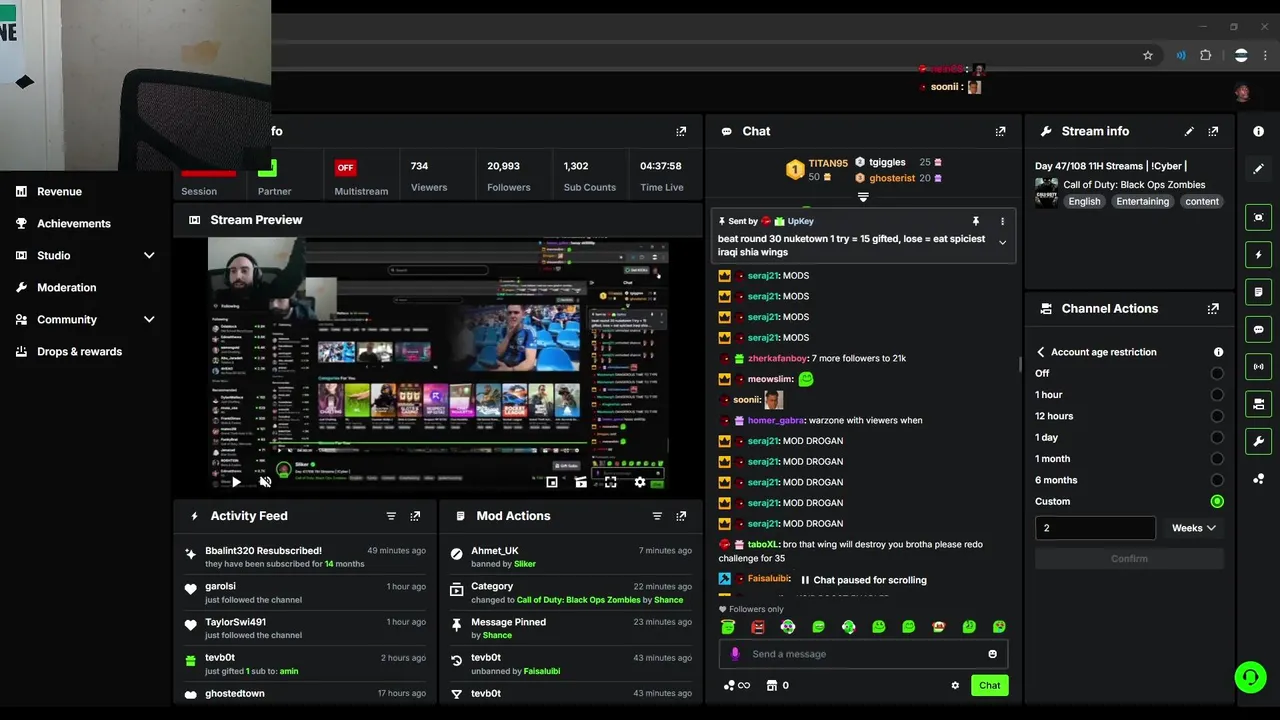
Task: Pop out the Activity Feed panel
Action: [x=415, y=516]
